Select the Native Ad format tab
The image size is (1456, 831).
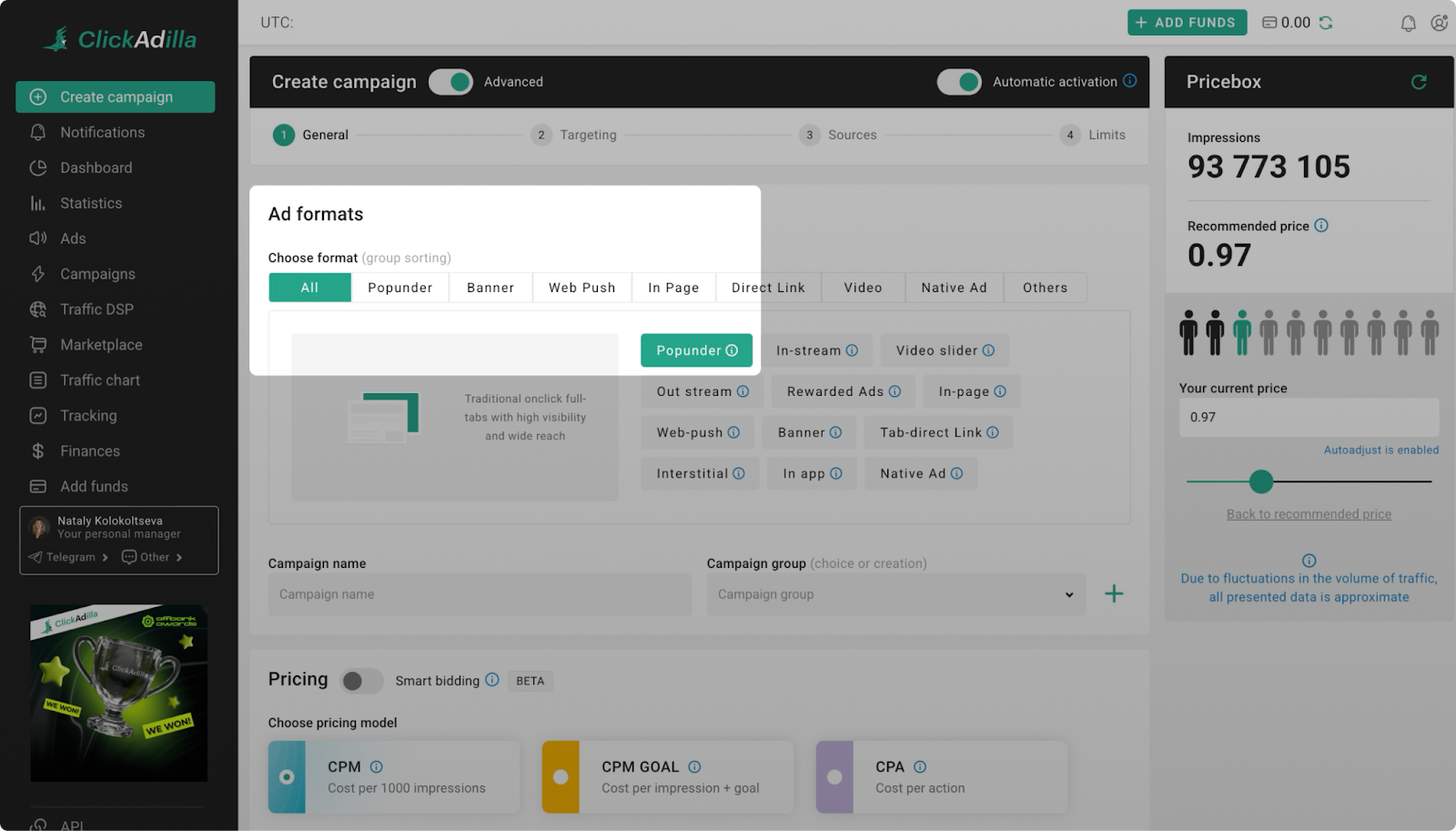pyautogui.click(x=955, y=288)
